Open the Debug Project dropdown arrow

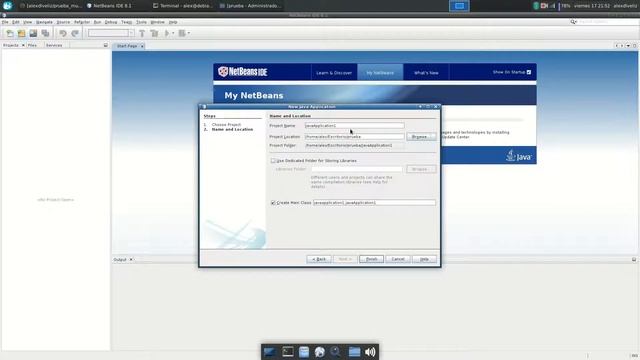[x=189, y=33]
